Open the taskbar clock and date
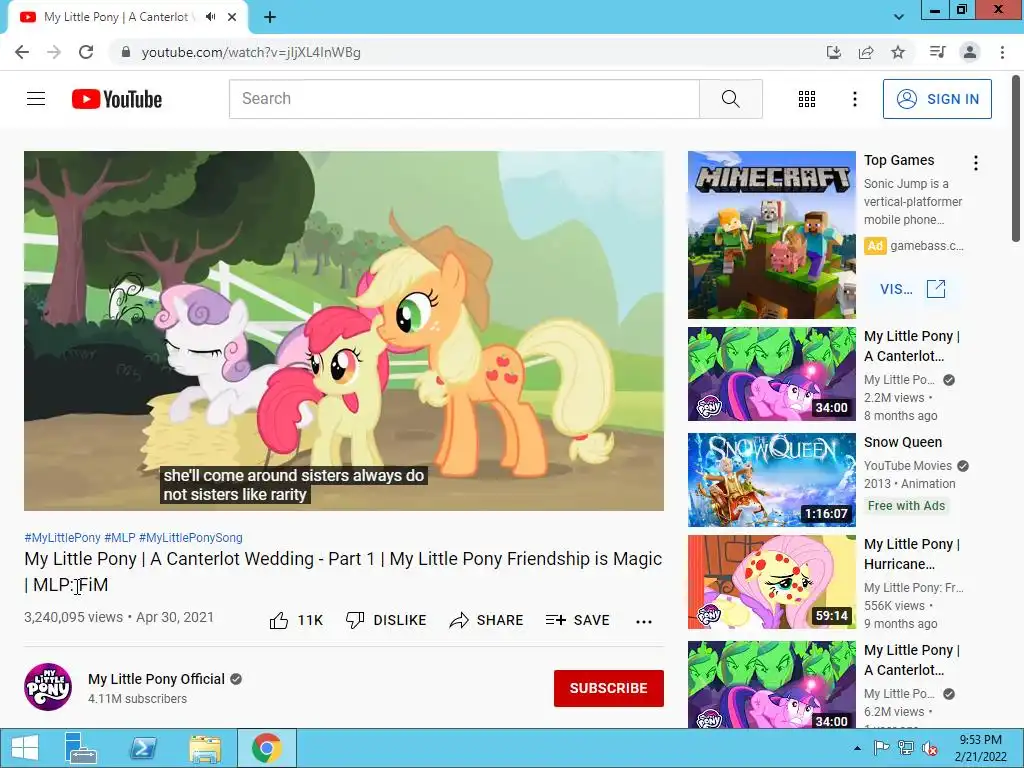The image size is (1024, 768). (x=980, y=748)
